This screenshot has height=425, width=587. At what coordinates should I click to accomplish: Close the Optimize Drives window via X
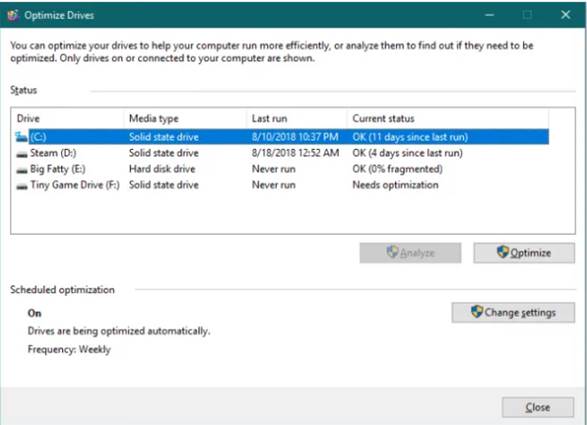pos(566,15)
